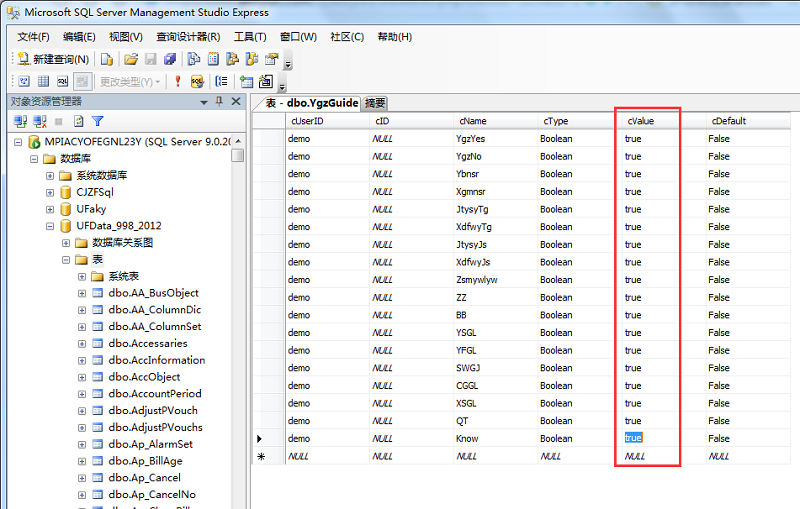Image resolution: width=800 pixels, height=509 pixels.
Task: Show the diagram pane icon
Action: [24, 81]
